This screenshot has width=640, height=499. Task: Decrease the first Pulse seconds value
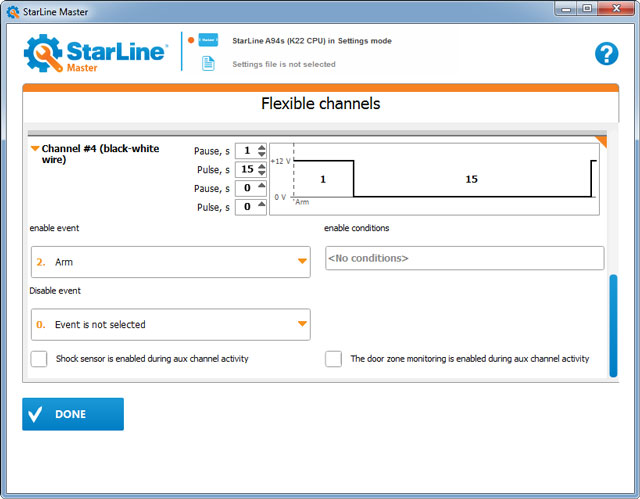(x=262, y=173)
